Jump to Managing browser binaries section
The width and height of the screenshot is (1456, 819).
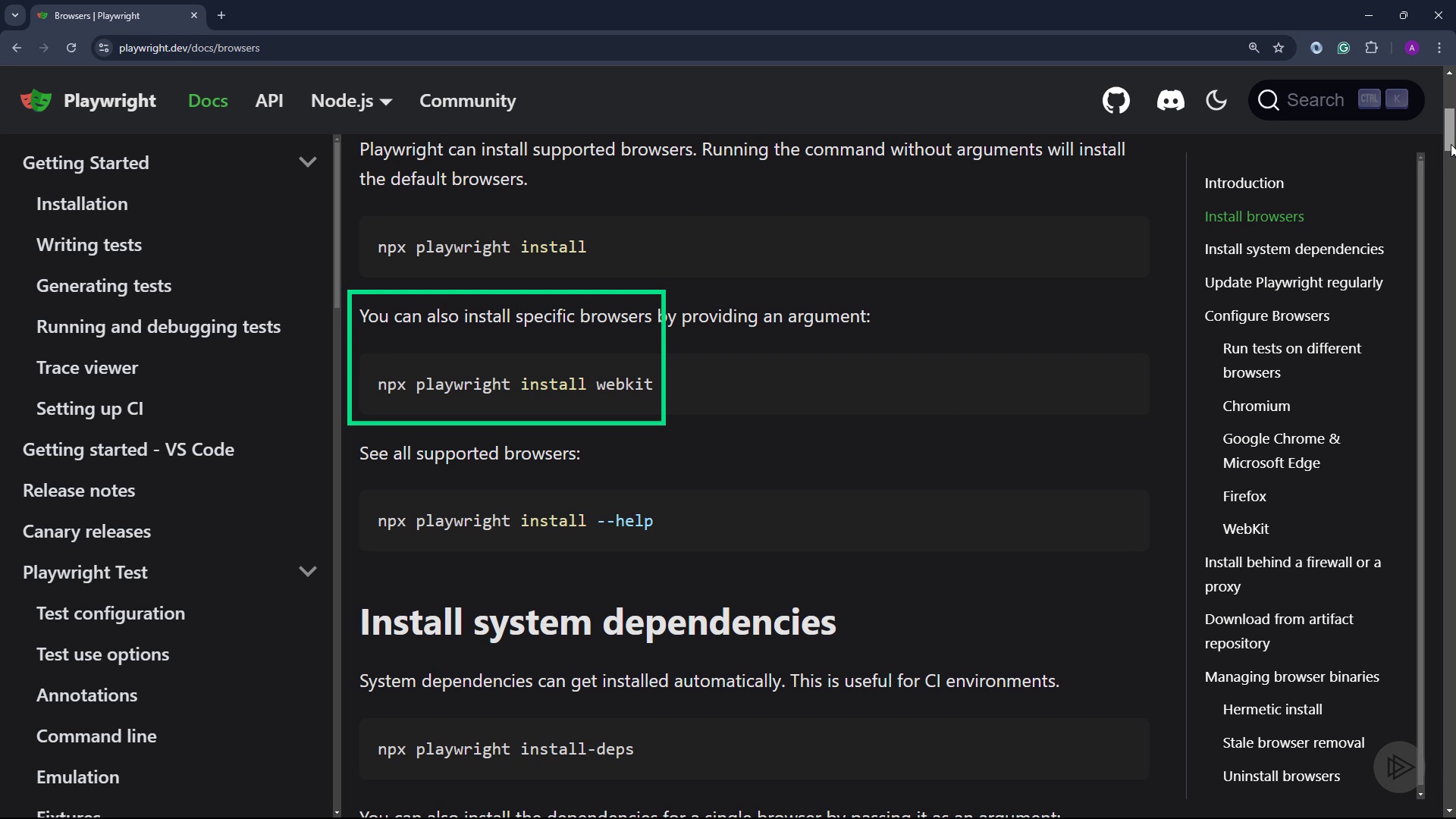click(x=1291, y=676)
